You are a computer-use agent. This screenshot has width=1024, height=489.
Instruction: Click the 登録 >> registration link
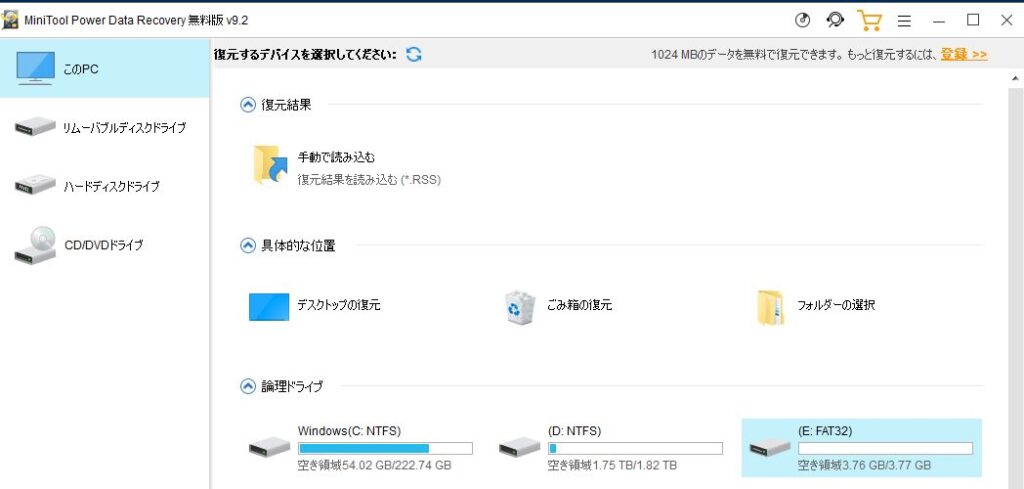[x=964, y=55]
